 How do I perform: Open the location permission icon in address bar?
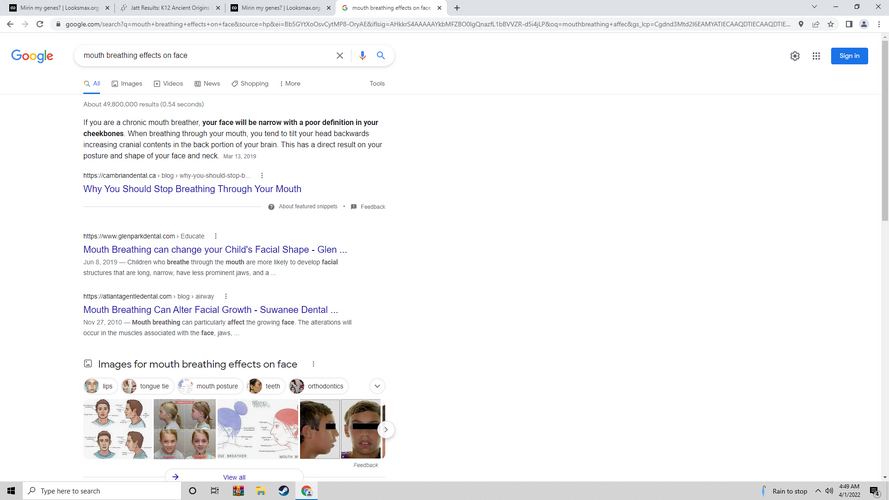(x=801, y=24)
